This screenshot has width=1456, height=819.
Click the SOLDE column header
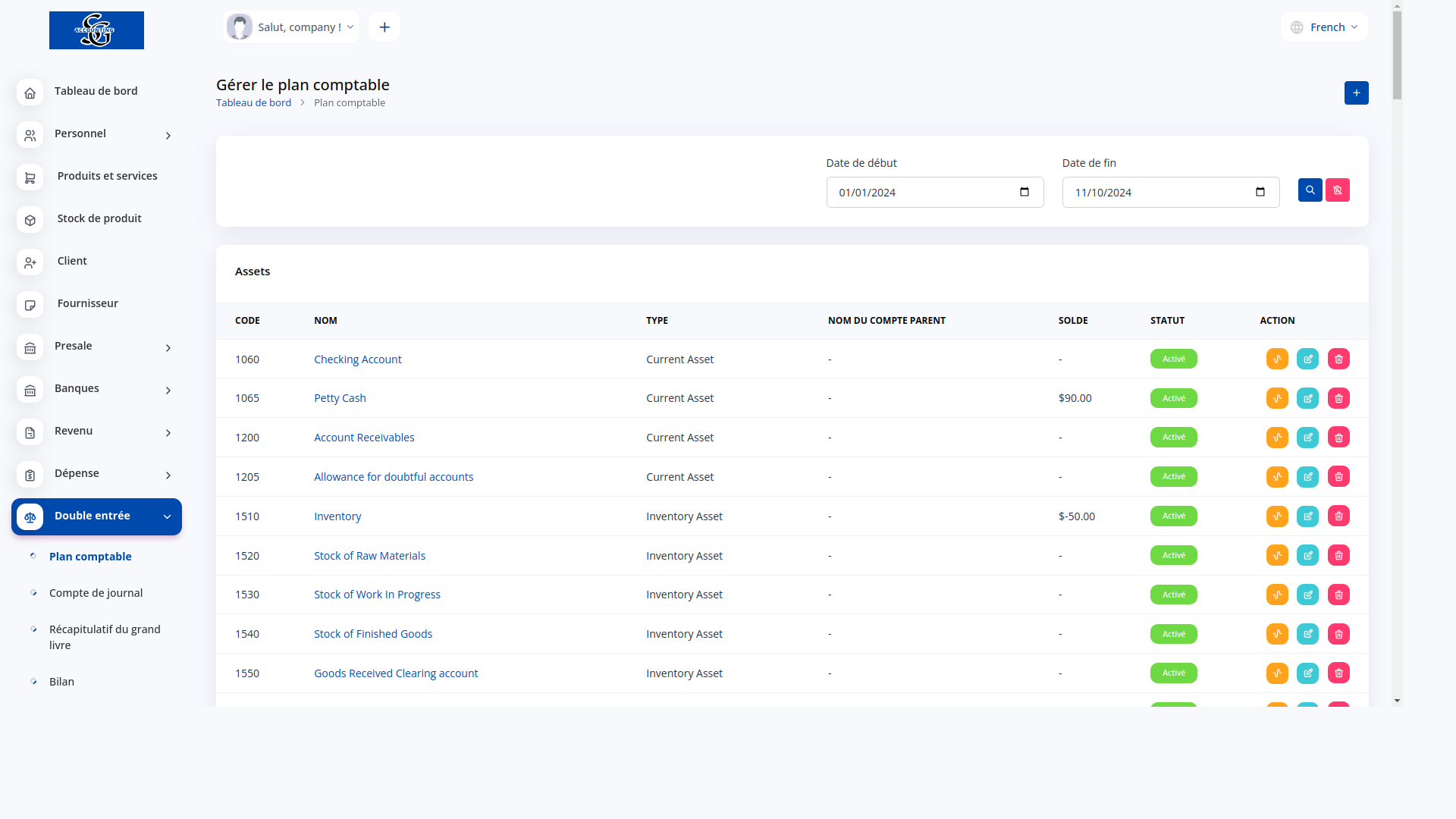tap(1073, 321)
